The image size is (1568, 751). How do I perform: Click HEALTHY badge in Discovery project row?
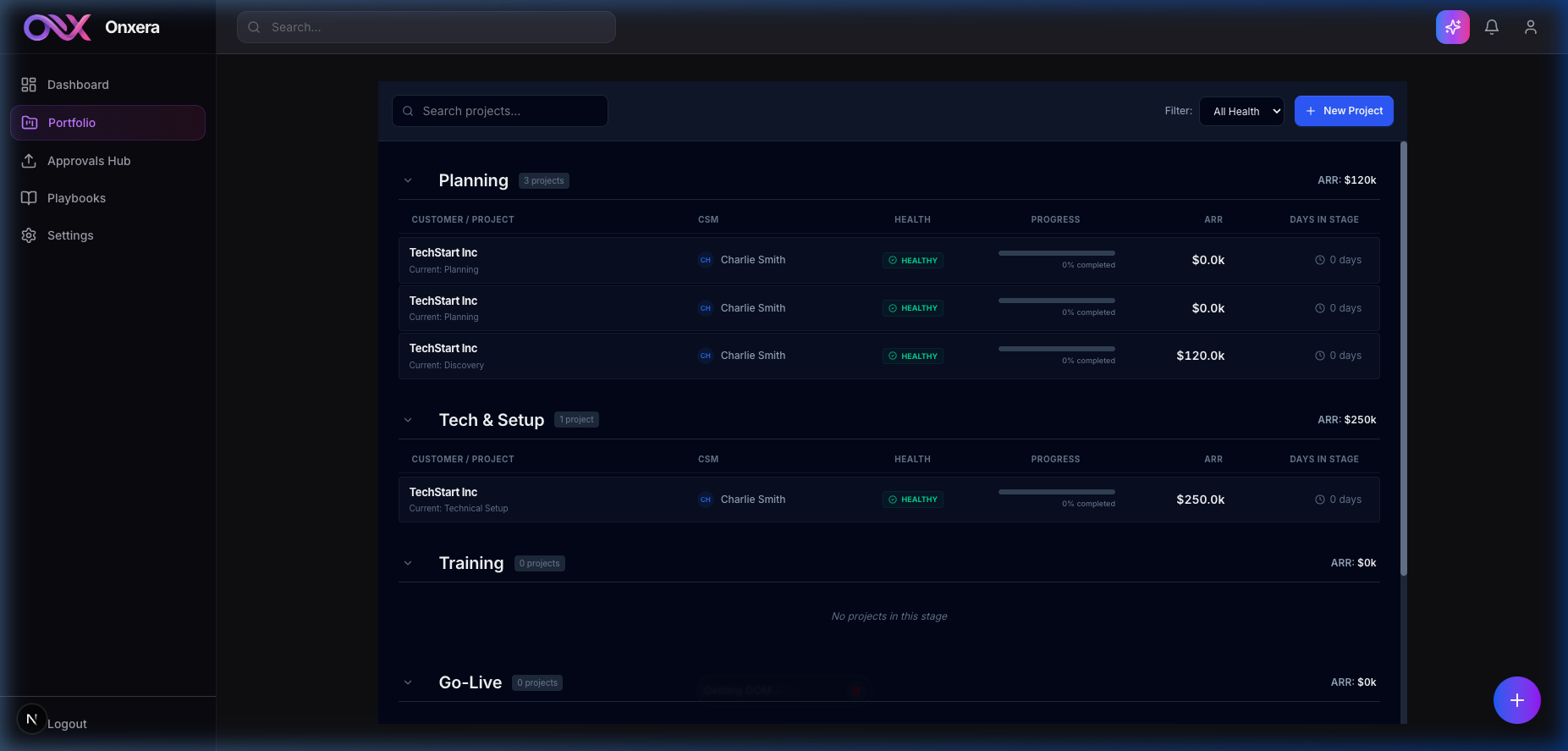(912, 356)
